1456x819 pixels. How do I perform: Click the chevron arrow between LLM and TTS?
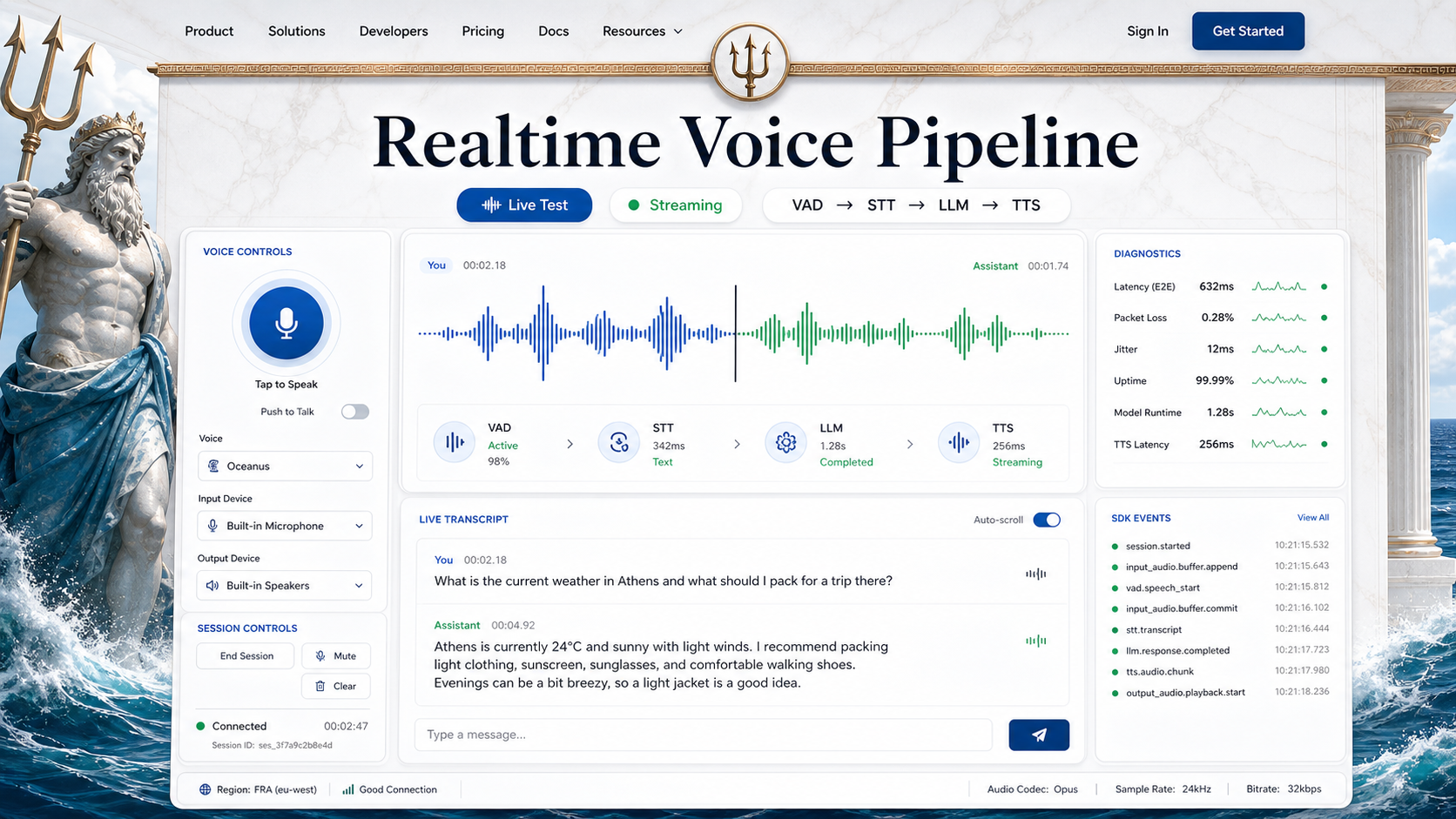(910, 444)
